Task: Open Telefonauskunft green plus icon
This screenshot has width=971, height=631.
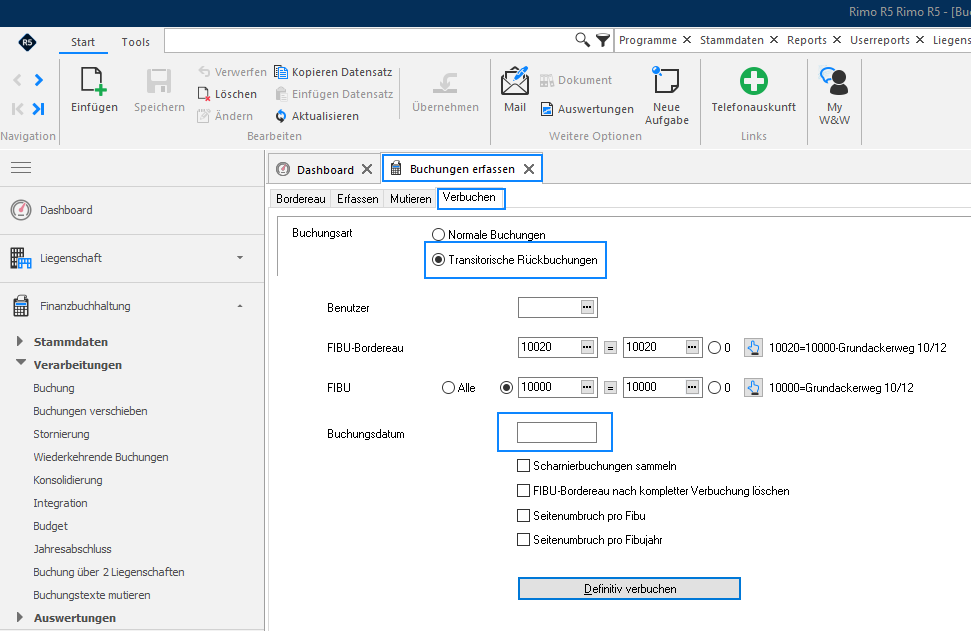Action: click(x=754, y=81)
